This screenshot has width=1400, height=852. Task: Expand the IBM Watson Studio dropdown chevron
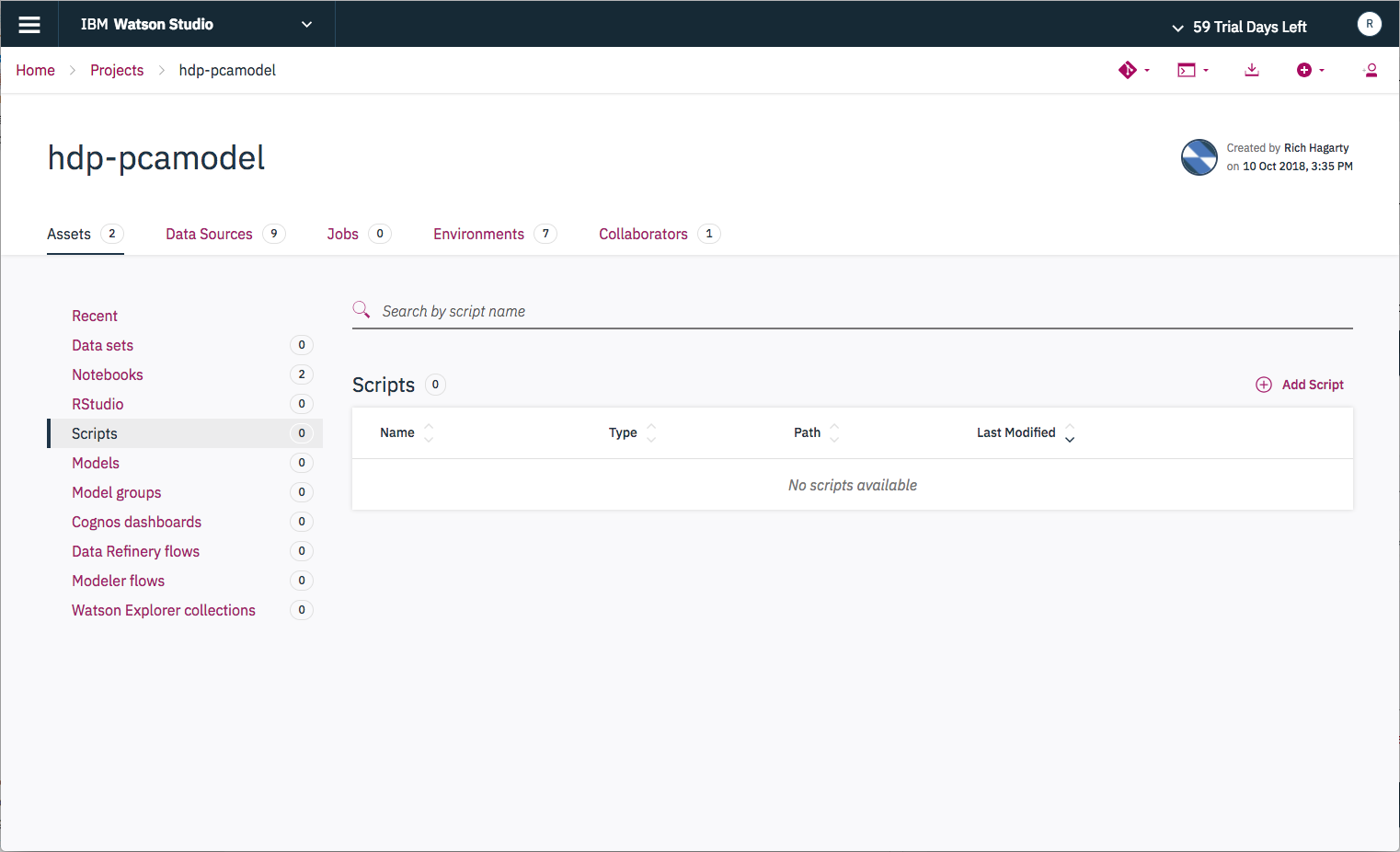pyautogui.click(x=306, y=25)
